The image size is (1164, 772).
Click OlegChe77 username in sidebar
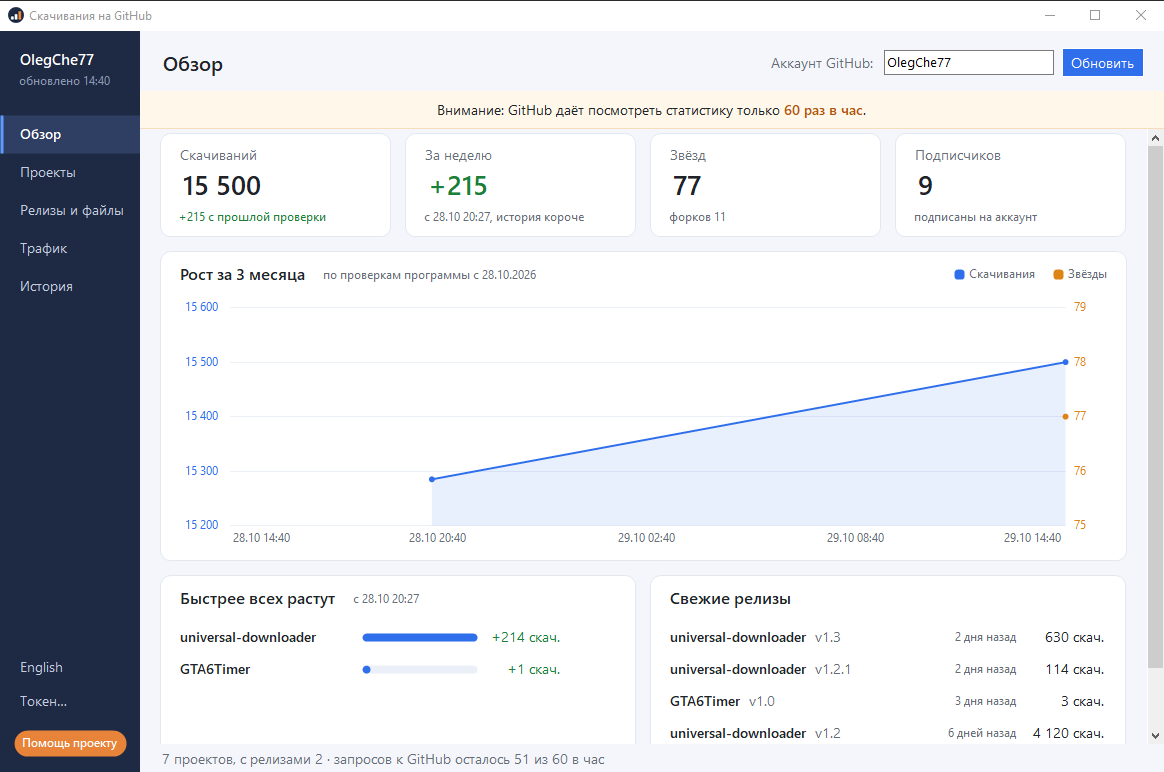pyautogui.click(x=57, y=60)
